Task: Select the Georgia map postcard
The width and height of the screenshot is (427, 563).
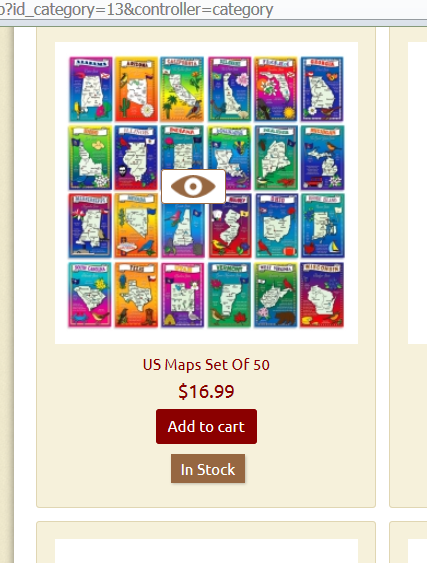Action: tap(322, 89)
